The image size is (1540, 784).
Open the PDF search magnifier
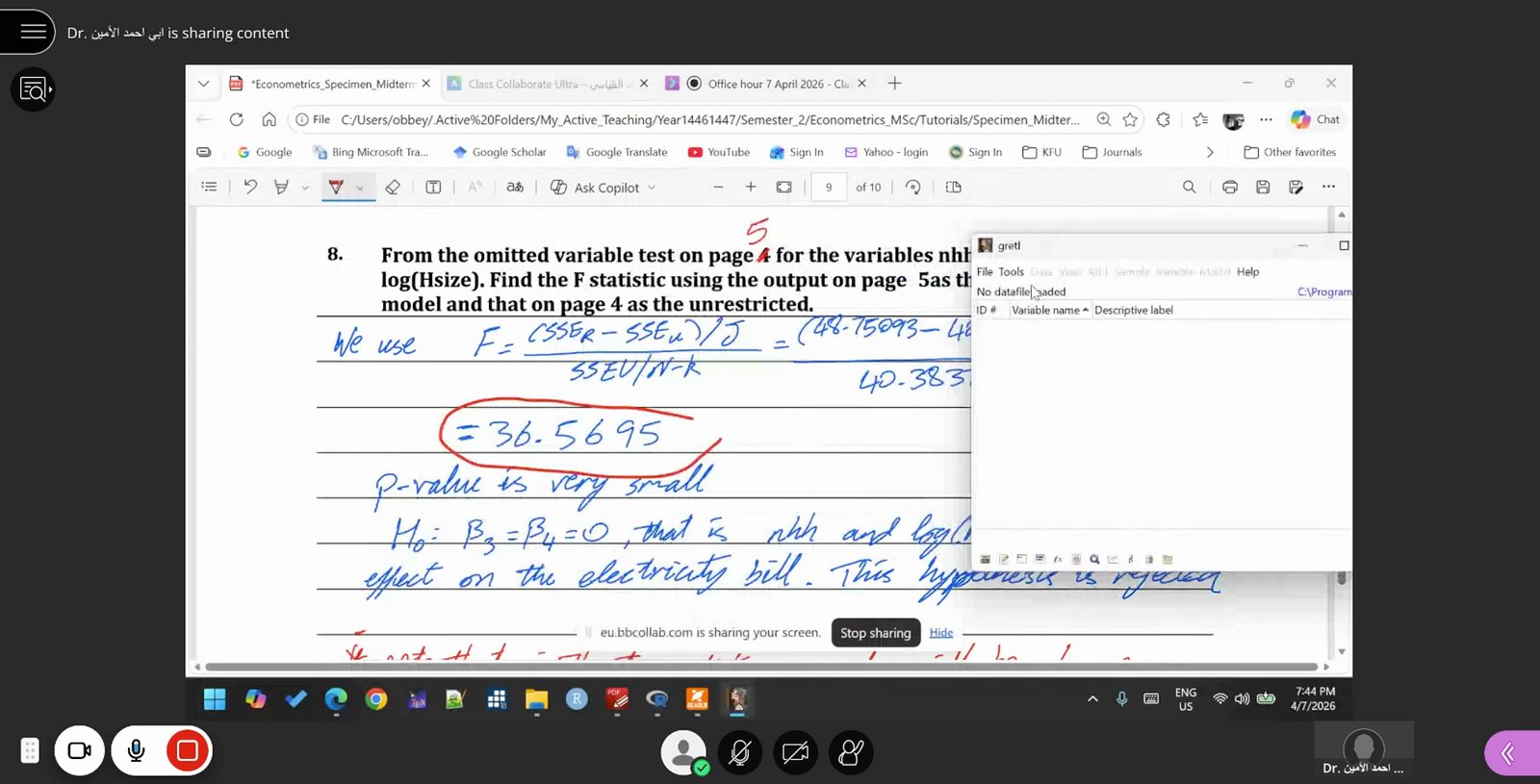1190,188
